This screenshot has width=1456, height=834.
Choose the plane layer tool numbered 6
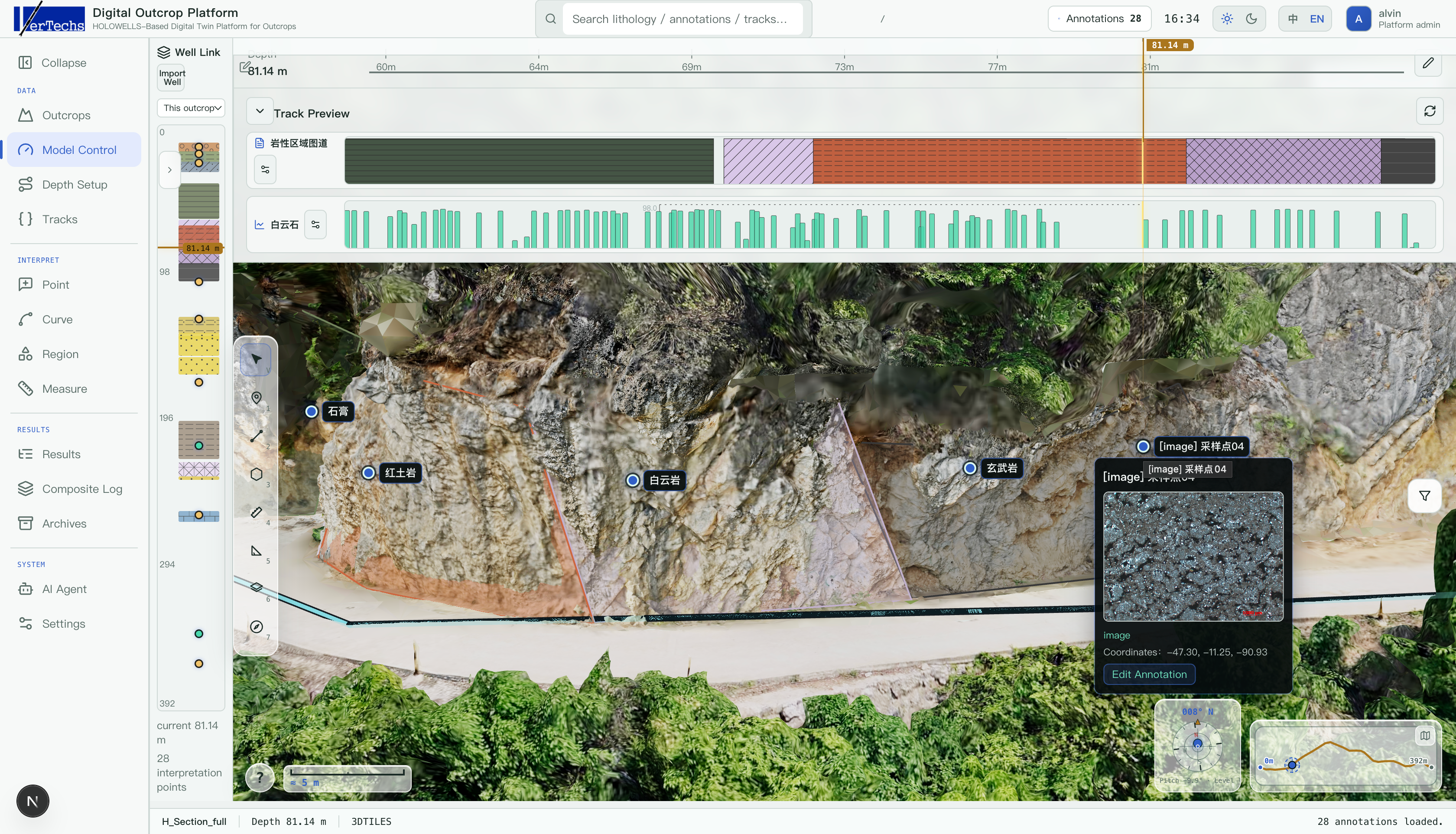click(x=256, y=588)
